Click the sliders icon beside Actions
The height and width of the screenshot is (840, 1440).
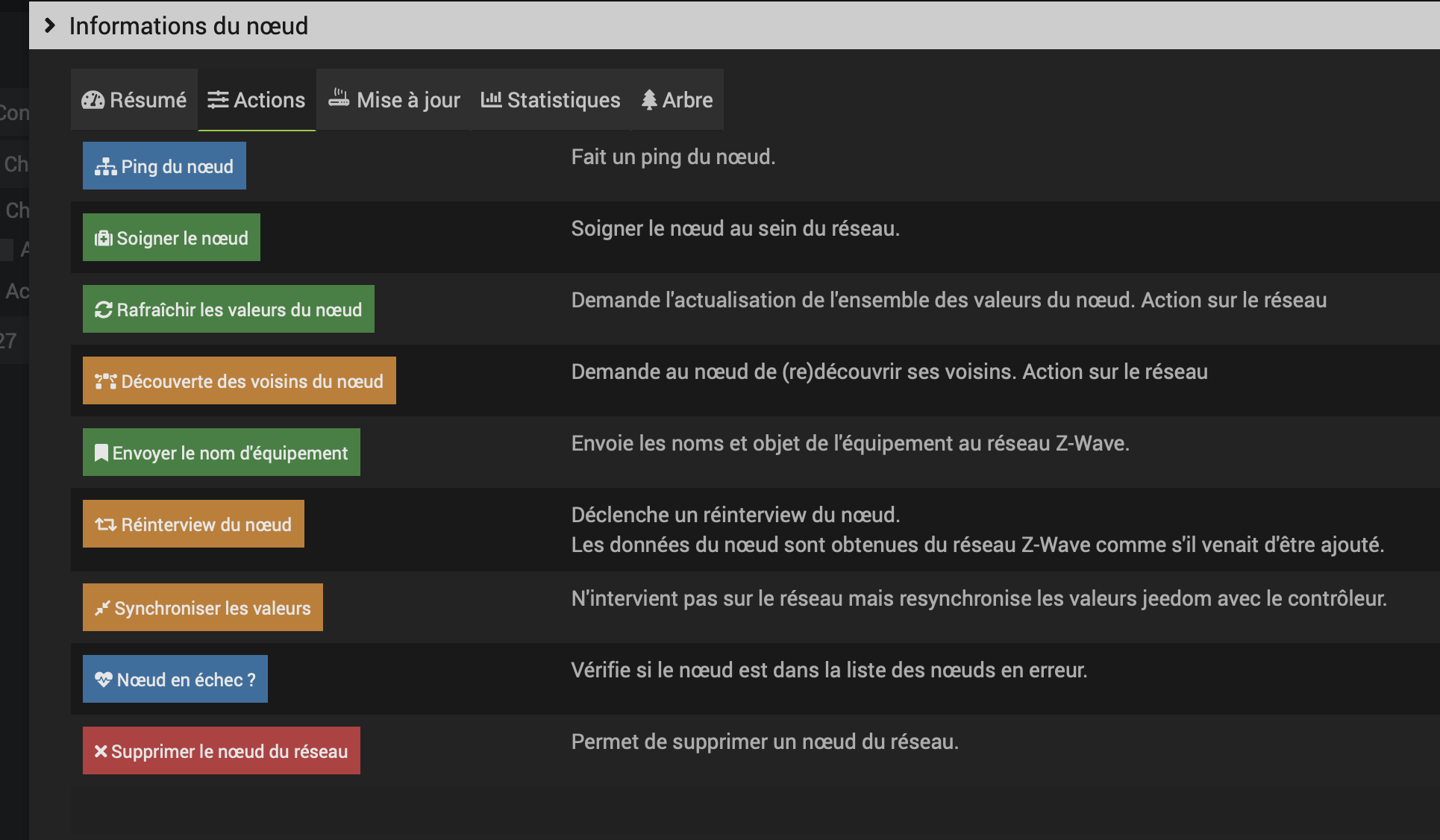(218, 100)
